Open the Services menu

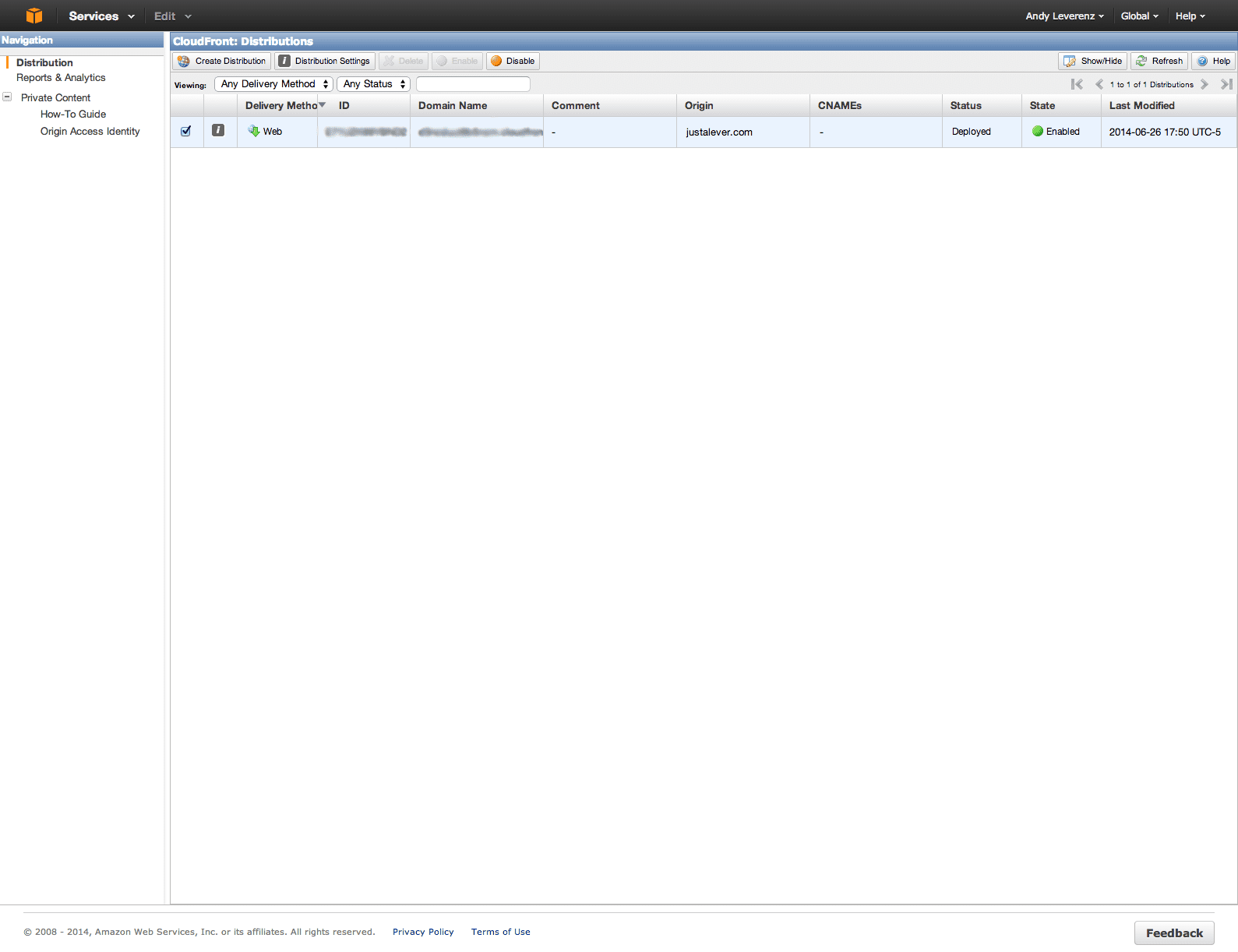click(101, 16)
